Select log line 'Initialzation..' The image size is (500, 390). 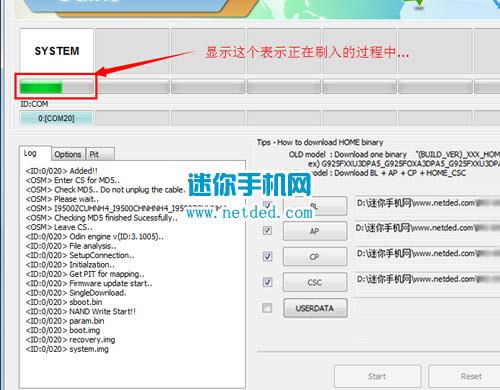pyautogui.click(x=70, y=265)
